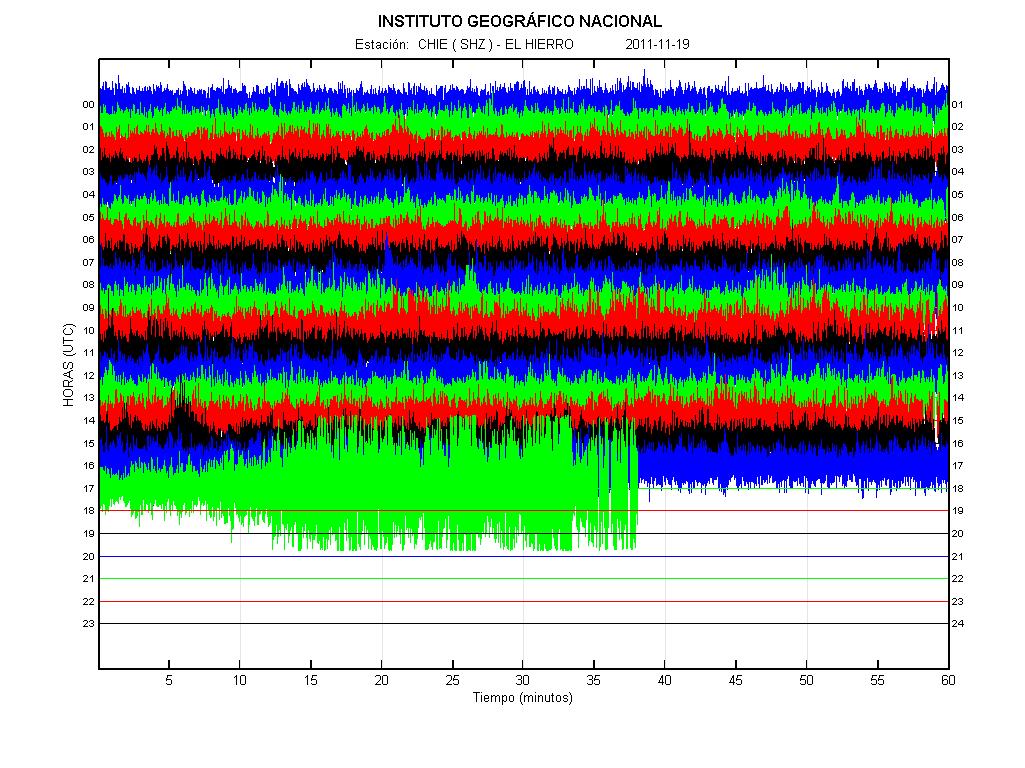Click the 12 hour label on left axis
The width and height of the screenshot is (1025, 768).
pyautogui.click(x=88, y=376)
